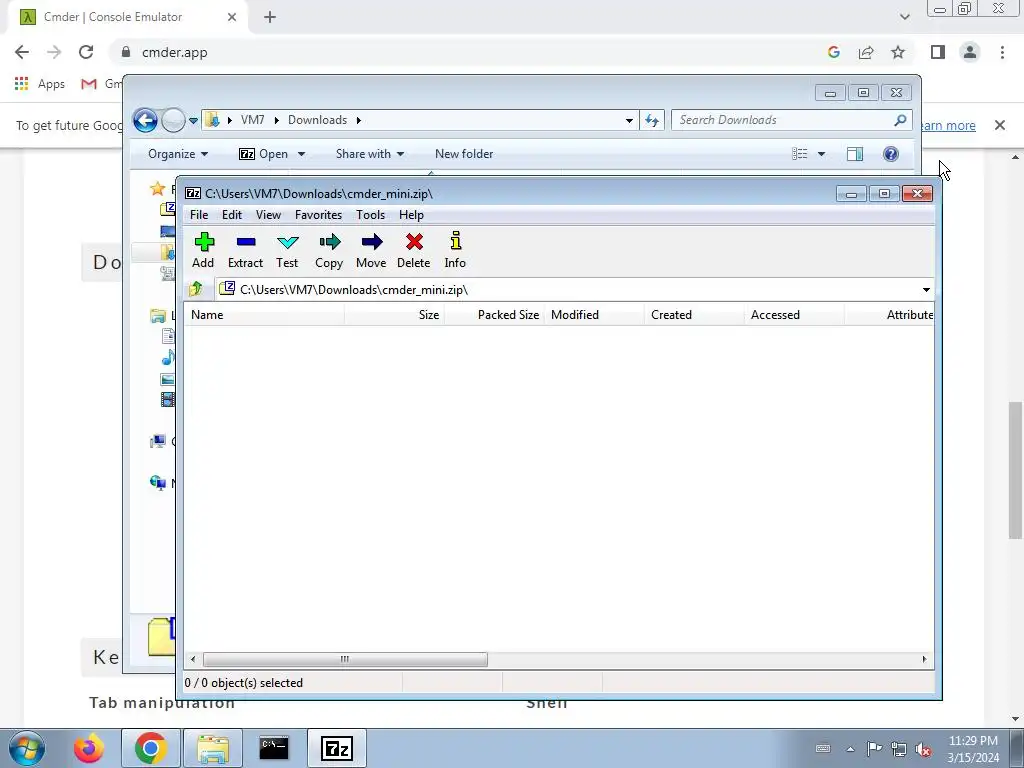
Task: Dismiss the Chrome notification bar
Action: tap(1000, 125)
